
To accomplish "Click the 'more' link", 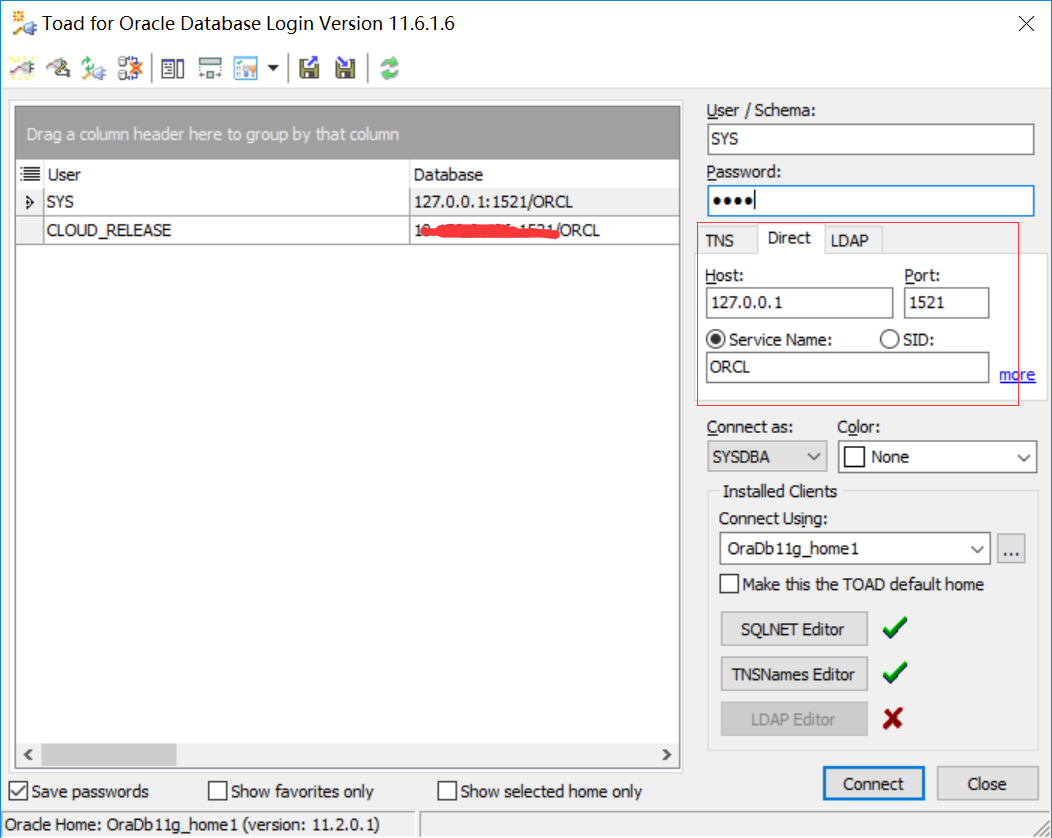I will pos(1017,375).
